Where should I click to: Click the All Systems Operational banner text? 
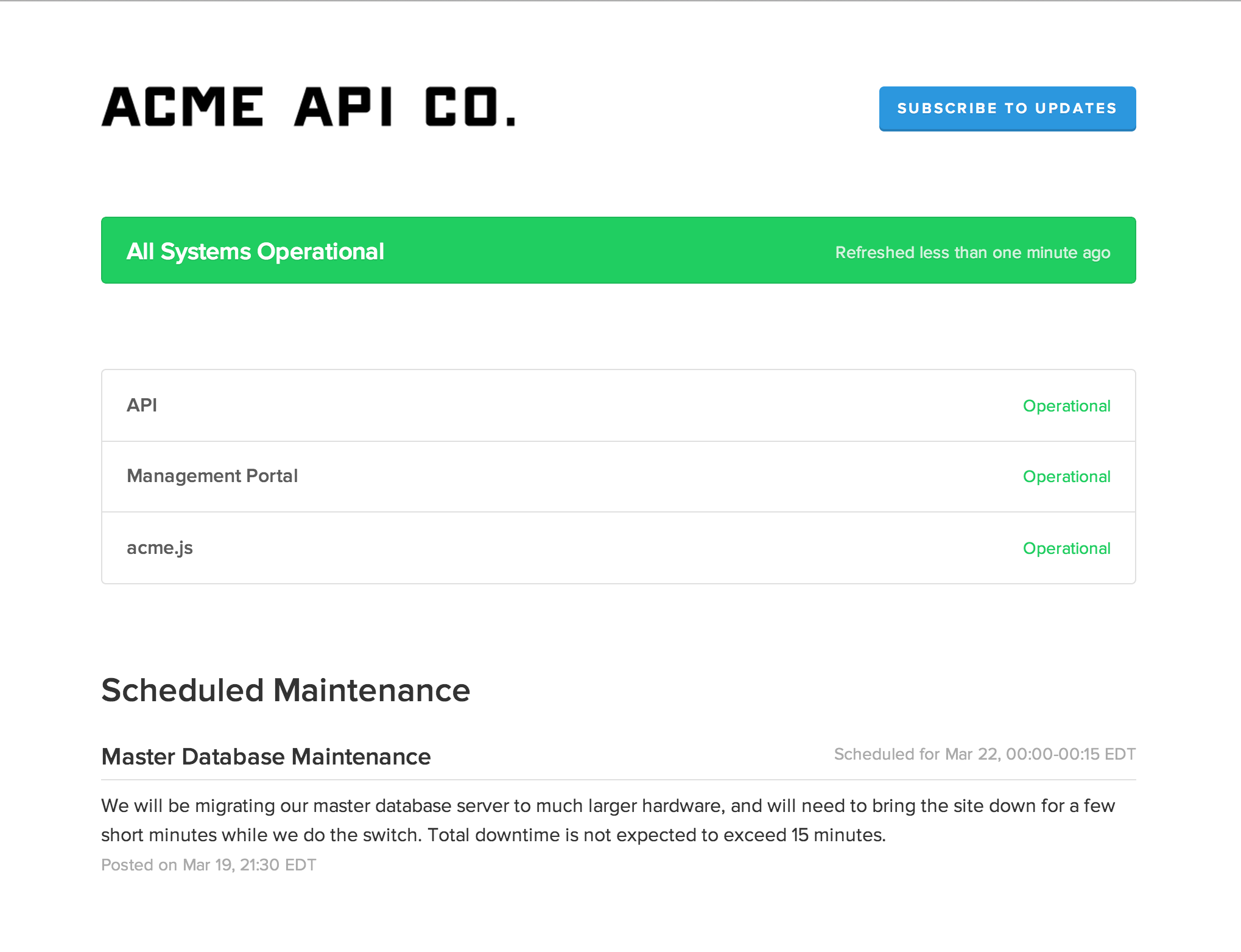255,251
